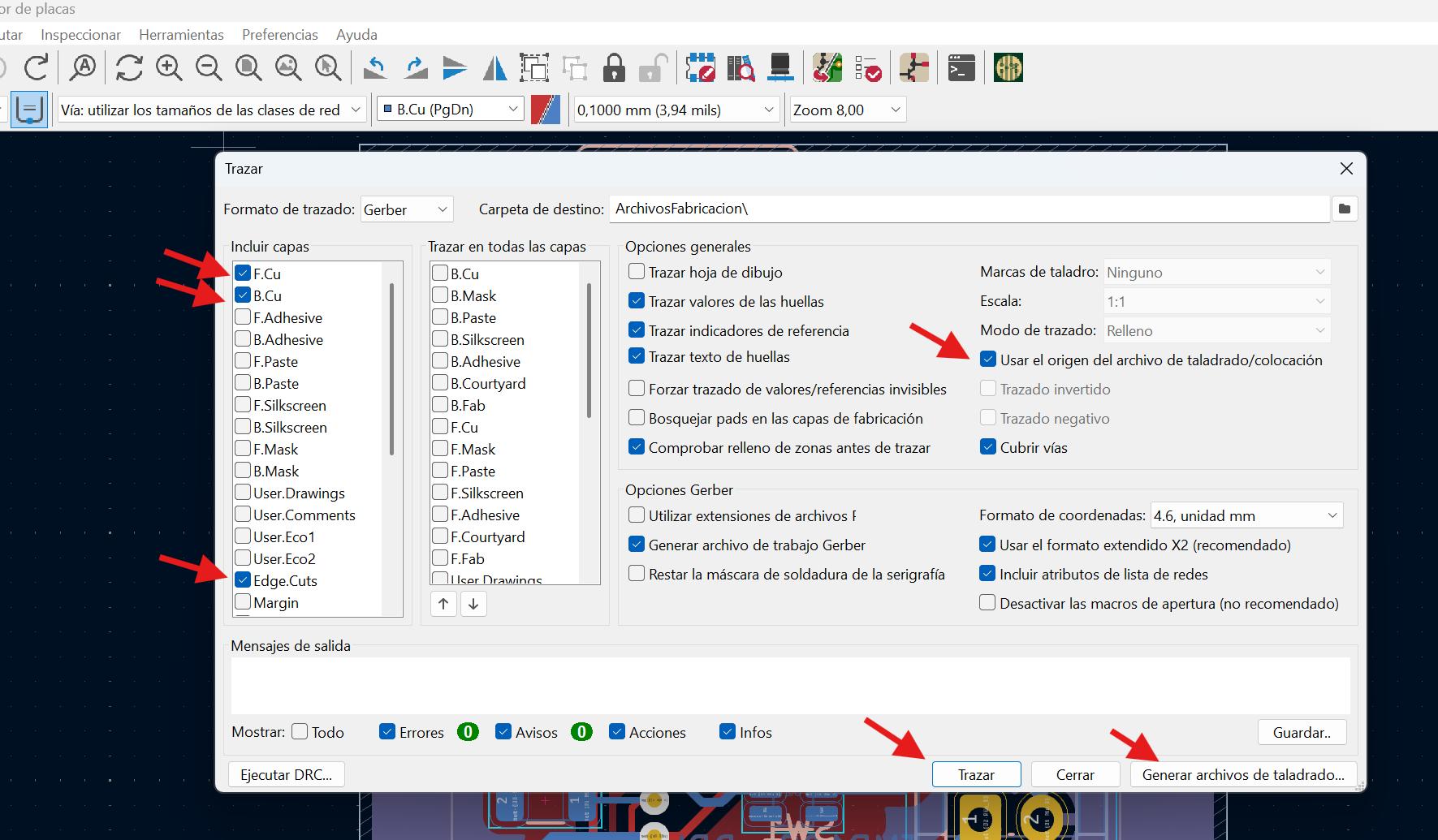Mirror selection with the flip-horizontal triangles icon

click(x=494, y=67)
